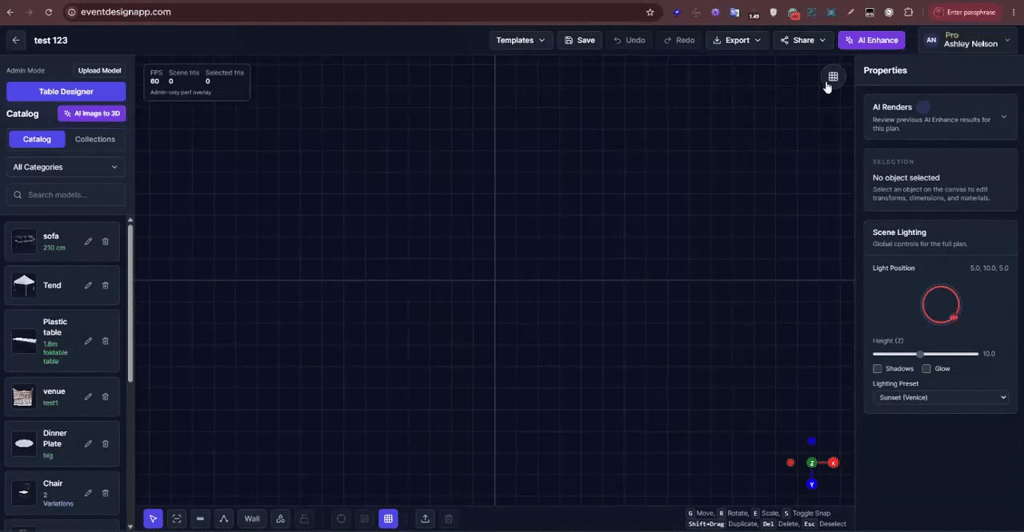Click the Save button
1024x532 pixels.
pyautogui.click(x=579, y=40)
